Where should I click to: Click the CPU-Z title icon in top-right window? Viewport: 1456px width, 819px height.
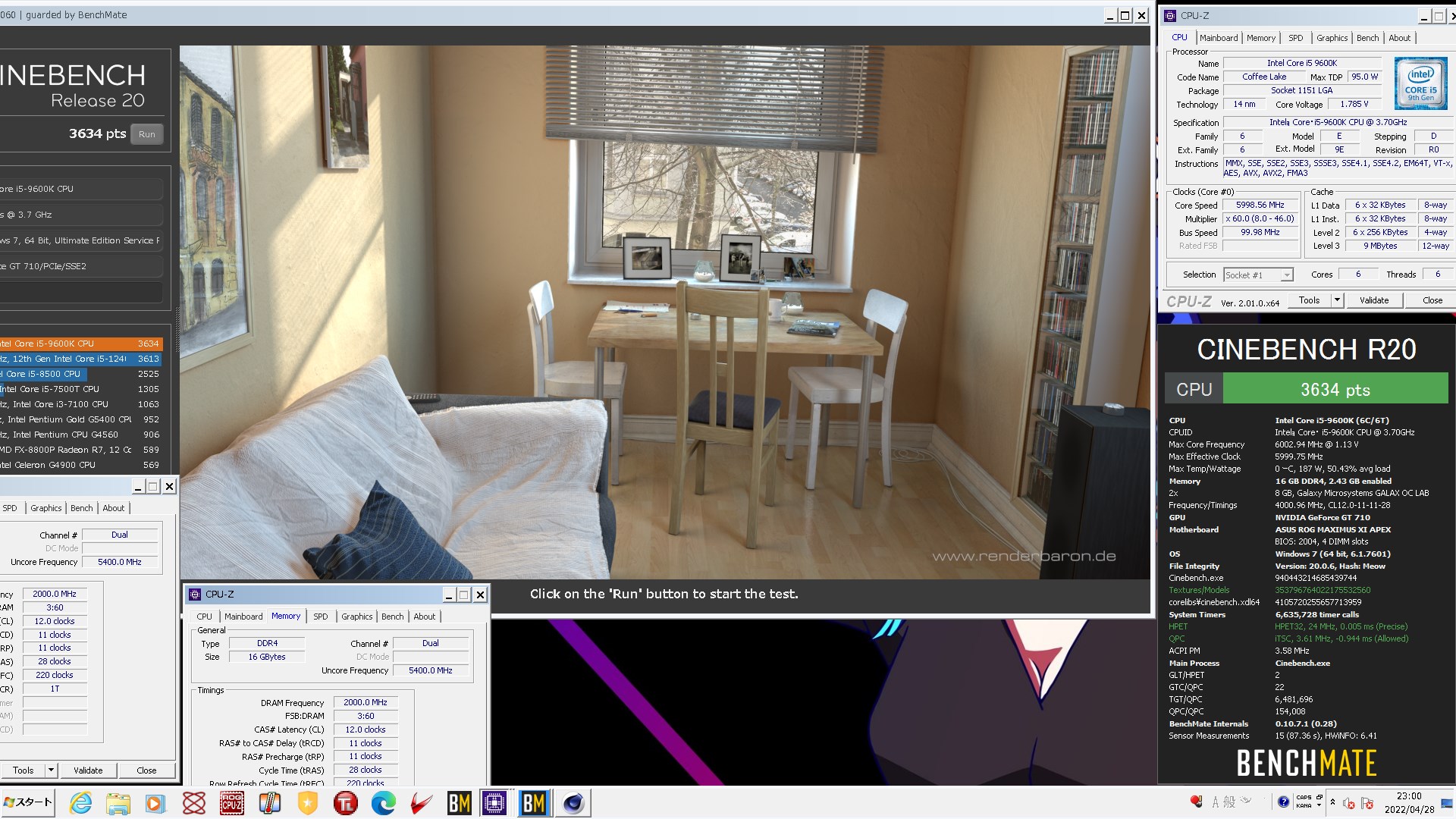pos(1170,16)
